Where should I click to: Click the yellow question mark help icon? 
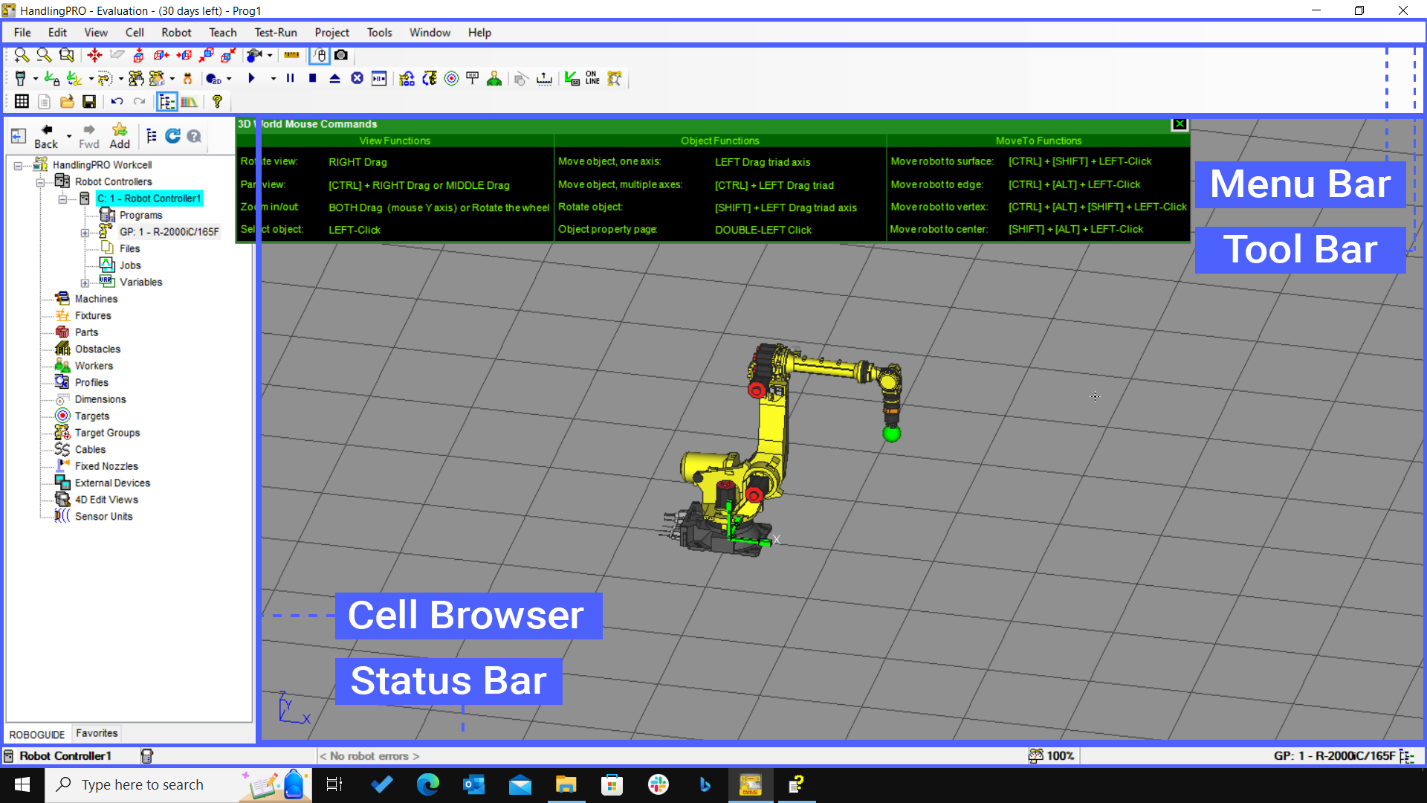coord(216,101)
